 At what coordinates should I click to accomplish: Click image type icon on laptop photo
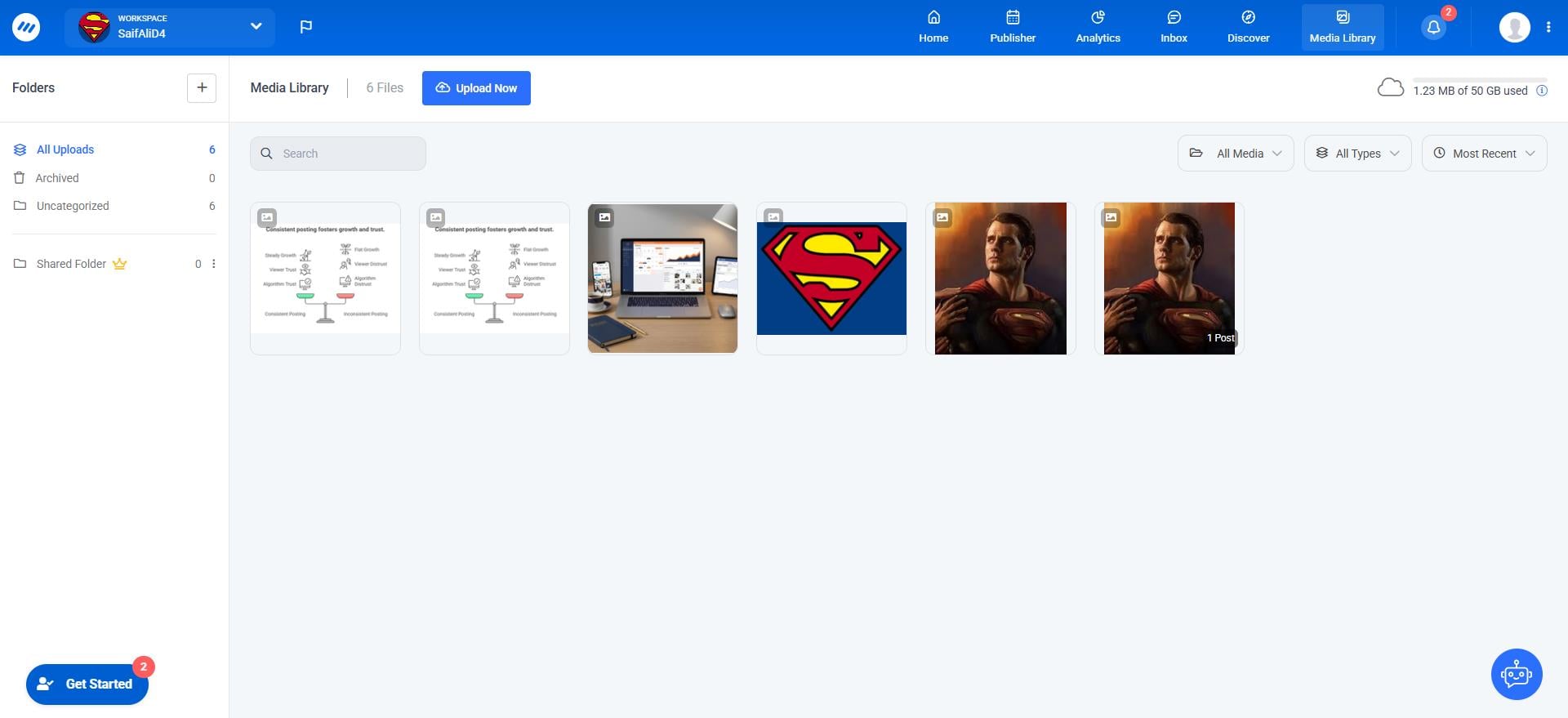[604, 217]
